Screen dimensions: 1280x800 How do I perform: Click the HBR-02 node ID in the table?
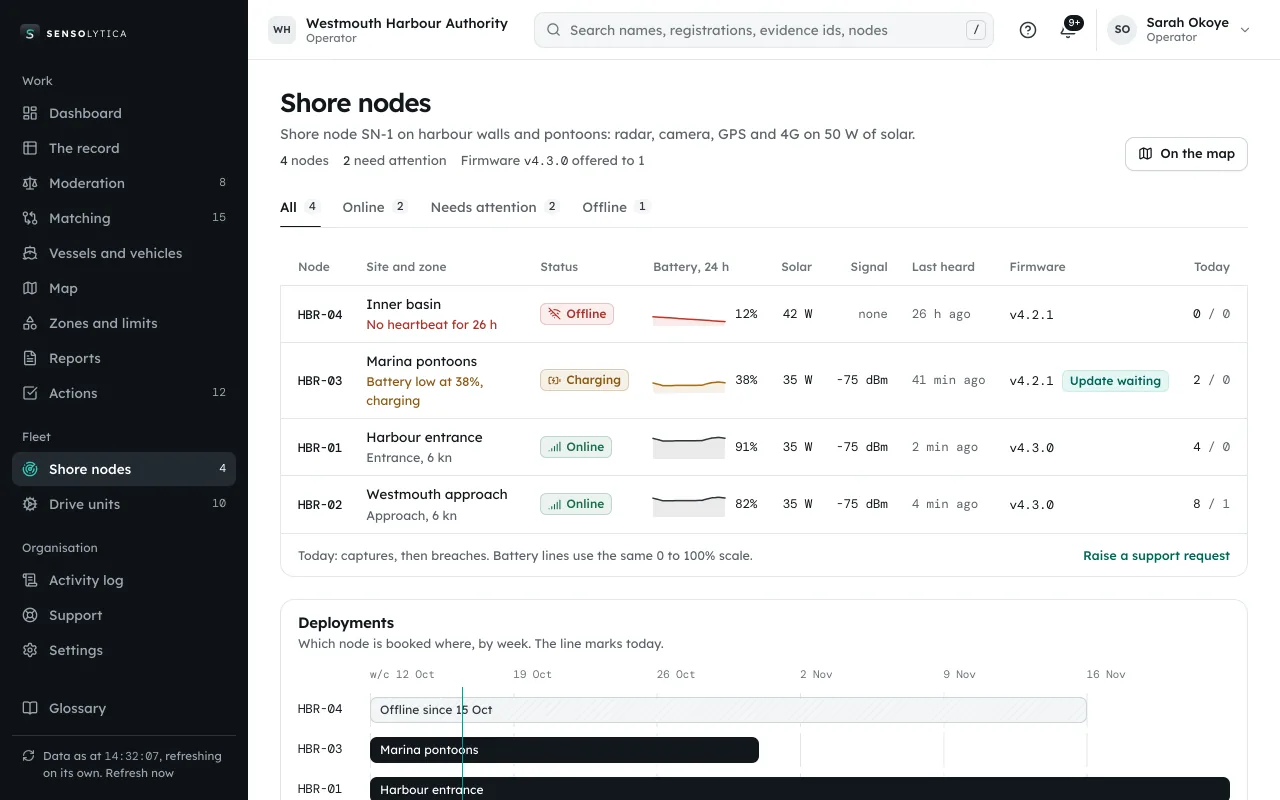pyautogui.click(x=320, y=504)
